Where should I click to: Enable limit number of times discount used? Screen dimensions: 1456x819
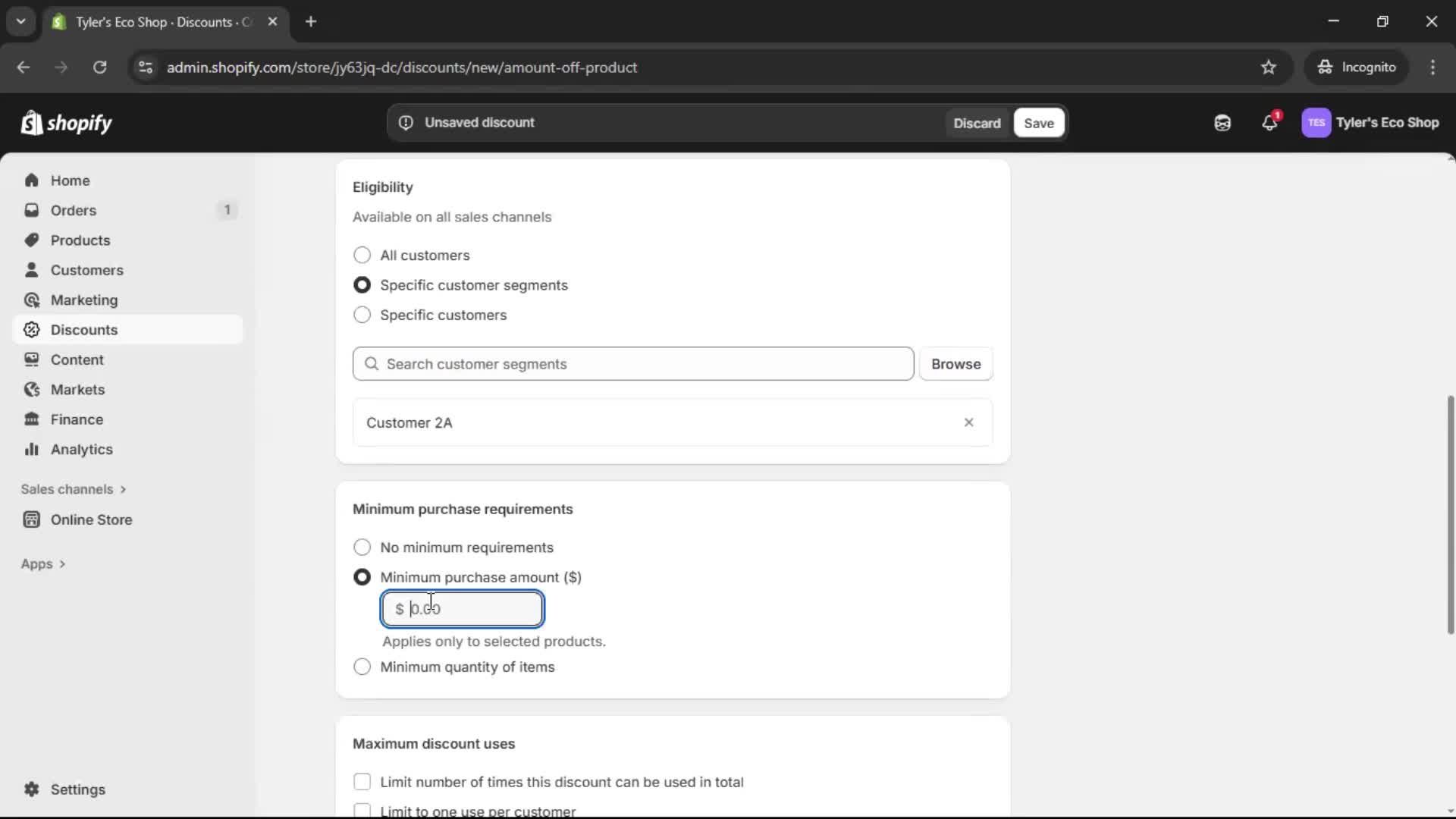[x=362, y=781]
